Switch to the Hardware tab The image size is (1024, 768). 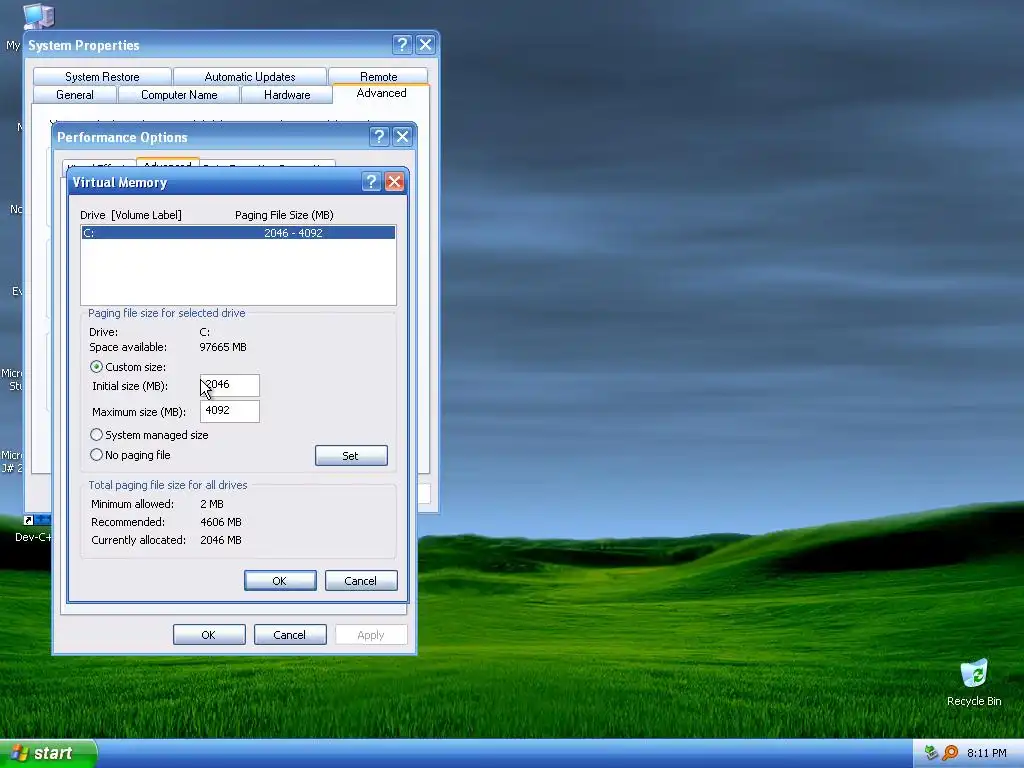point(287,95)
